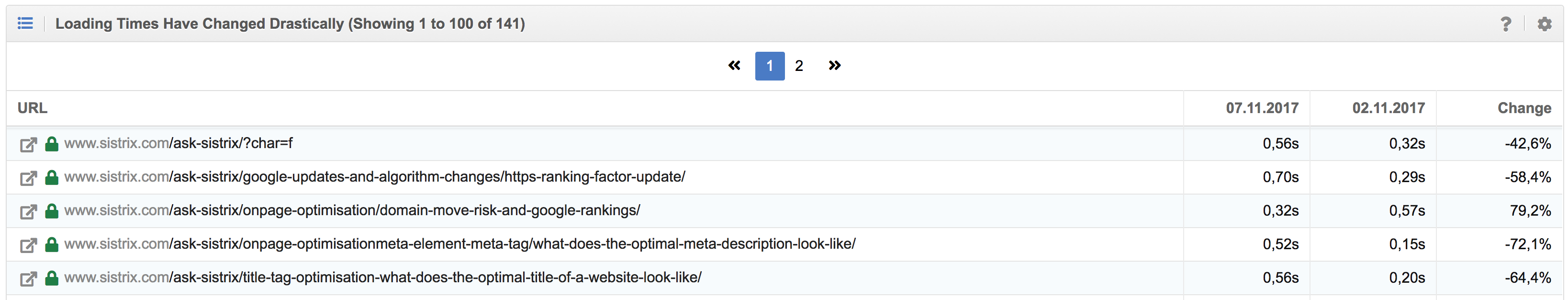Open settings with the gear icon
Screen dimensions: 1568x300
(1544, 24)
